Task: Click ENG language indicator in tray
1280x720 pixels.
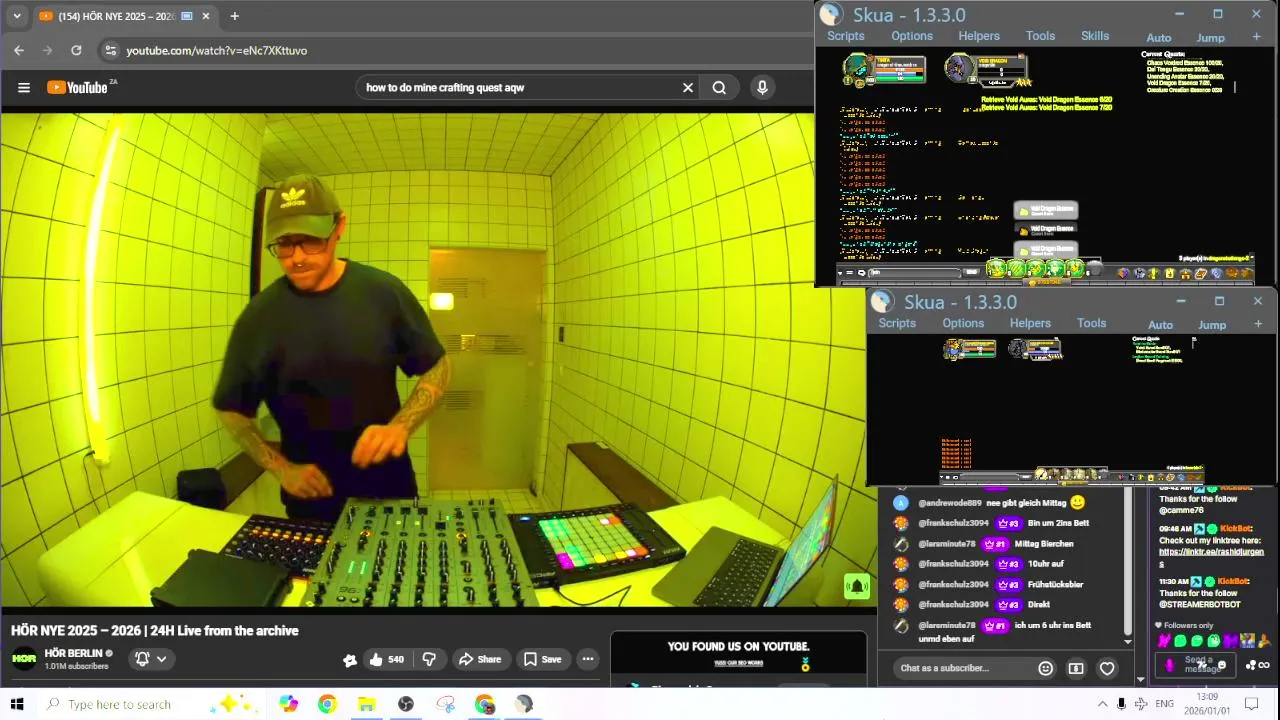Action: click(x=1164, y=704)
